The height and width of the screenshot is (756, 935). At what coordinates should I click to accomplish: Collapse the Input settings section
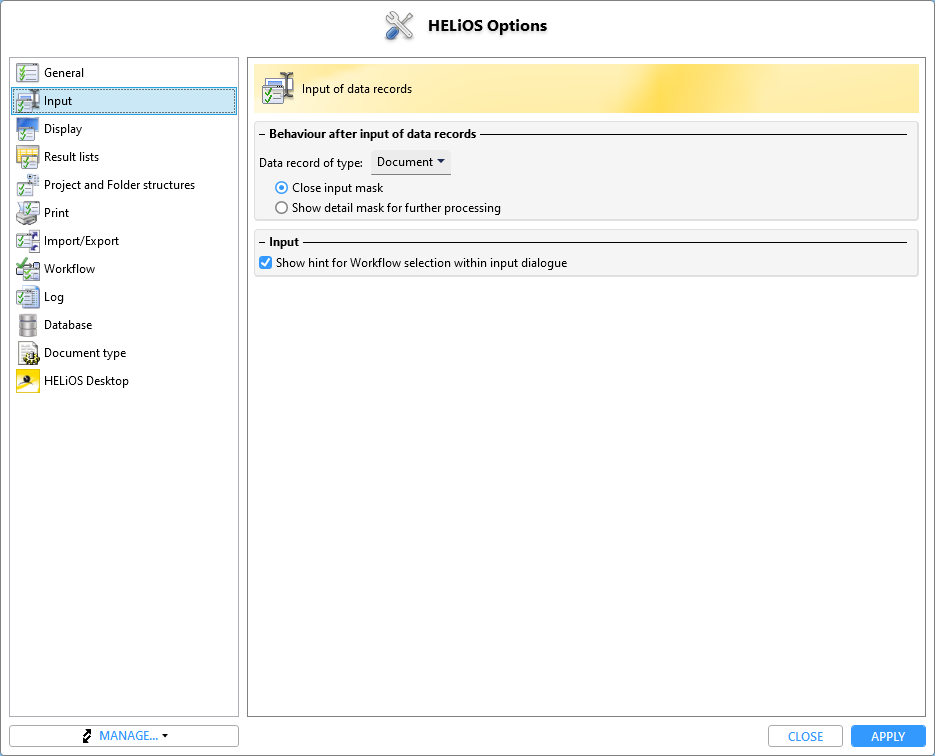pos(262,242)
